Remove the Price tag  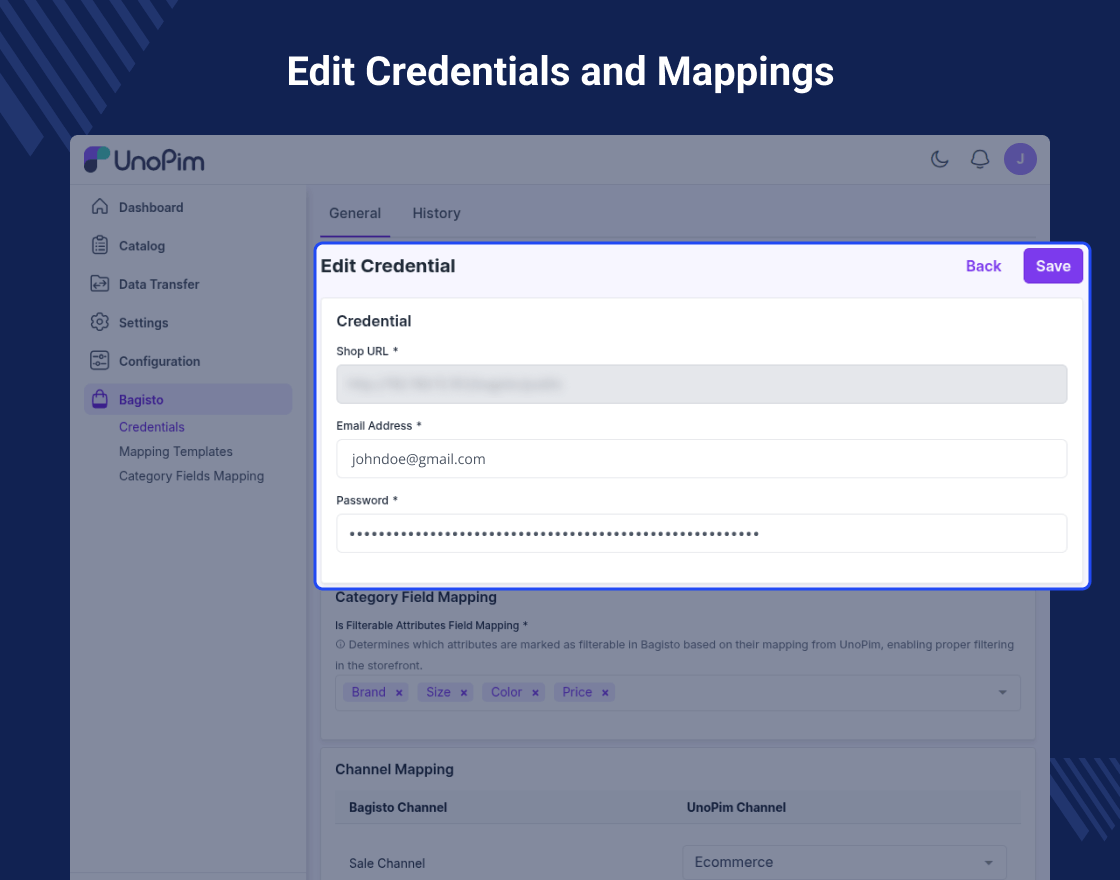click(605, 693)
